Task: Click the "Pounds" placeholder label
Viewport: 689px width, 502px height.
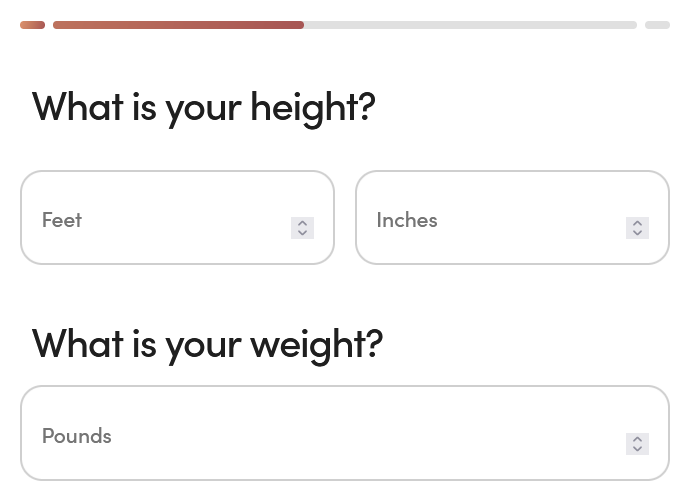Action: 77,436
